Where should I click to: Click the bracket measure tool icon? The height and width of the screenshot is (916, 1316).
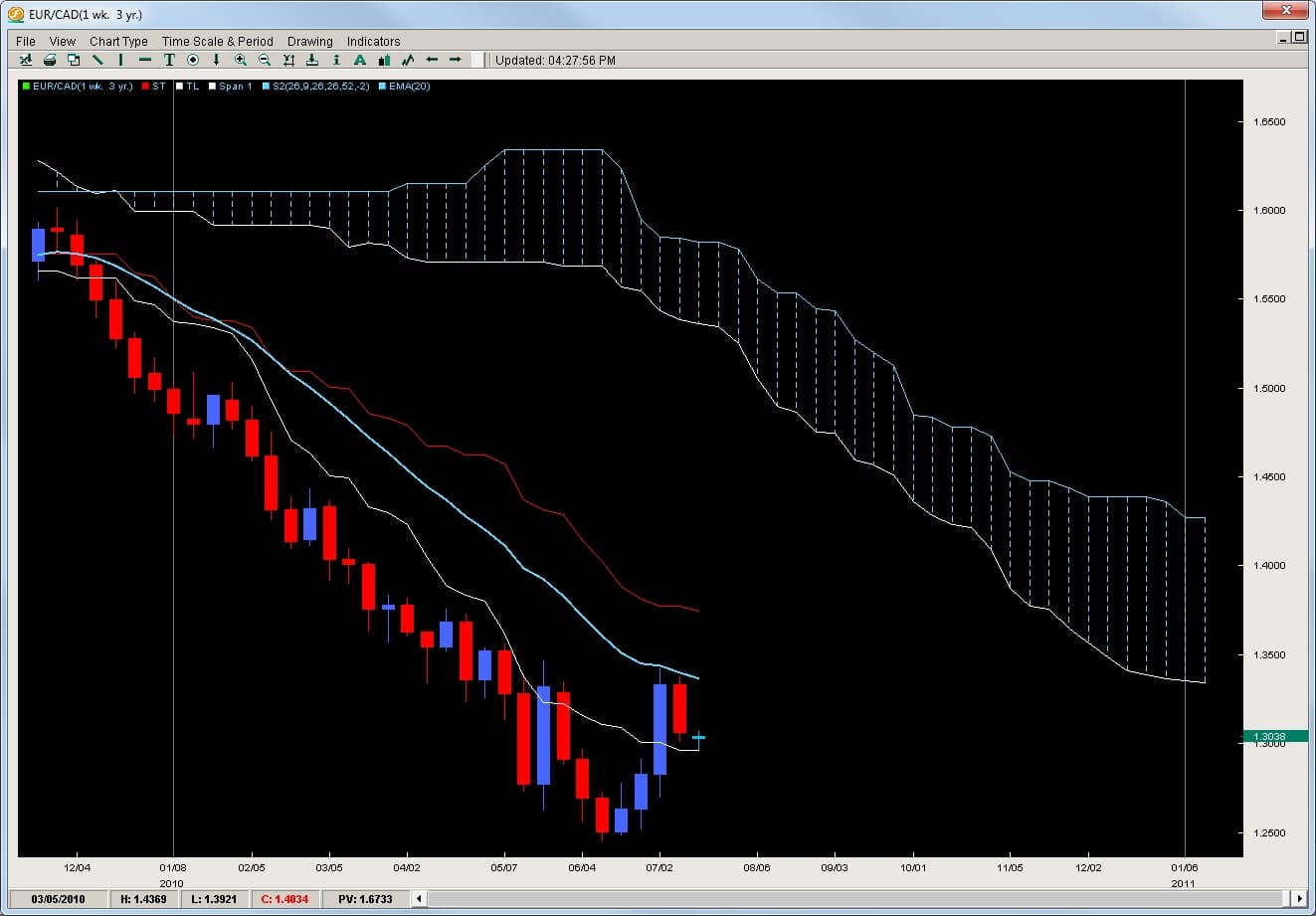(288, 60)
